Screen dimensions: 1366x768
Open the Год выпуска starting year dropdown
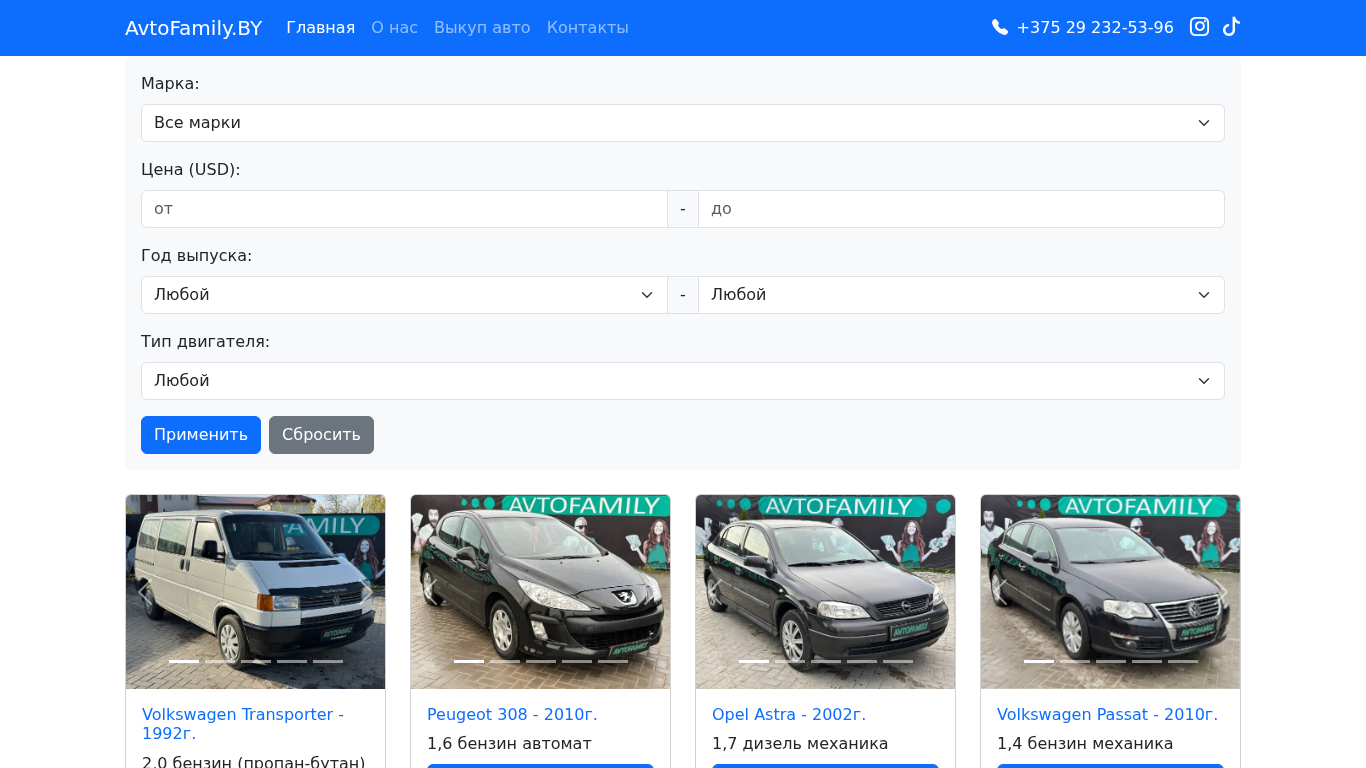point(404,295)
